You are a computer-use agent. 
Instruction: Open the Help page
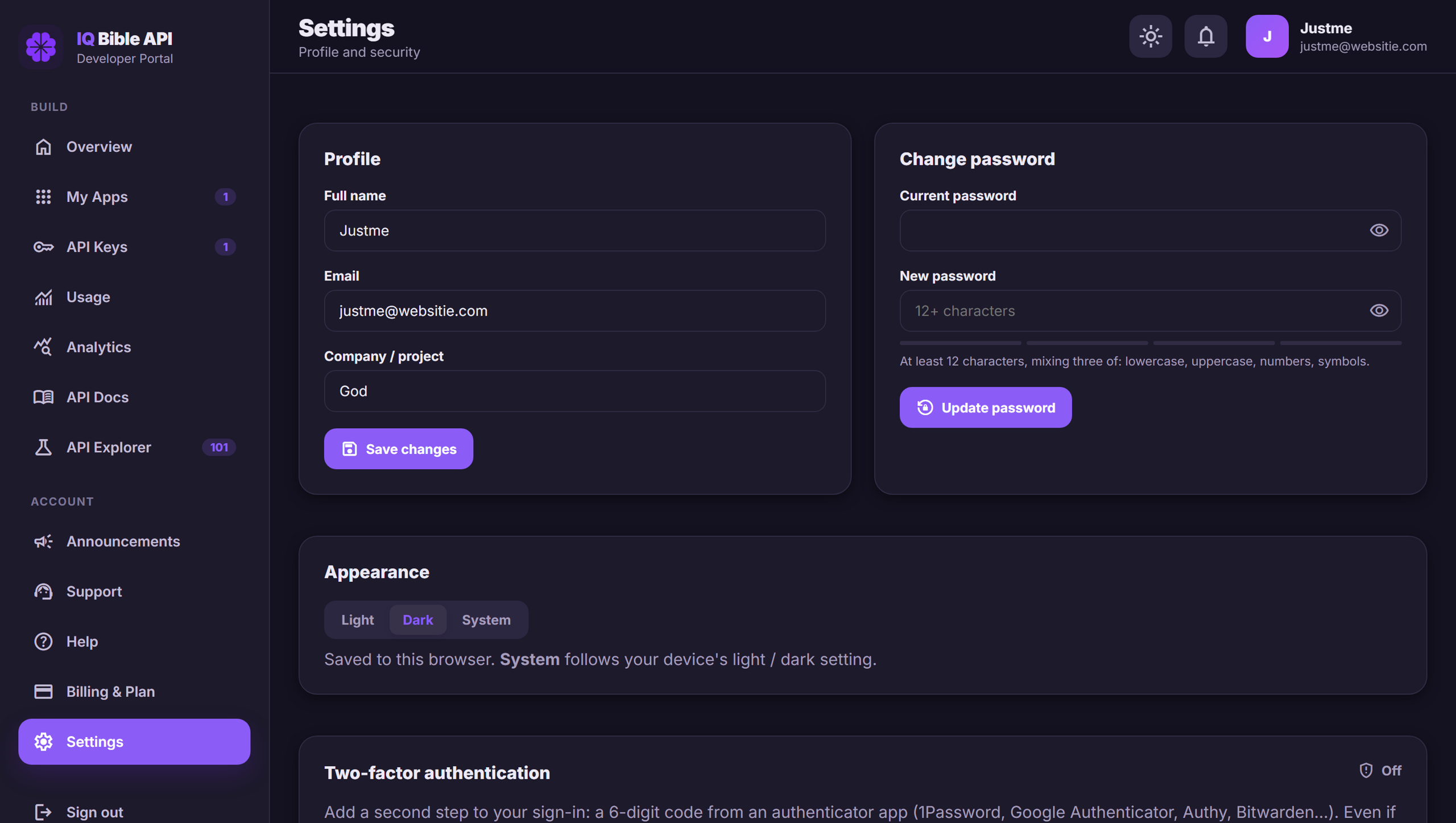click(134, 642)
